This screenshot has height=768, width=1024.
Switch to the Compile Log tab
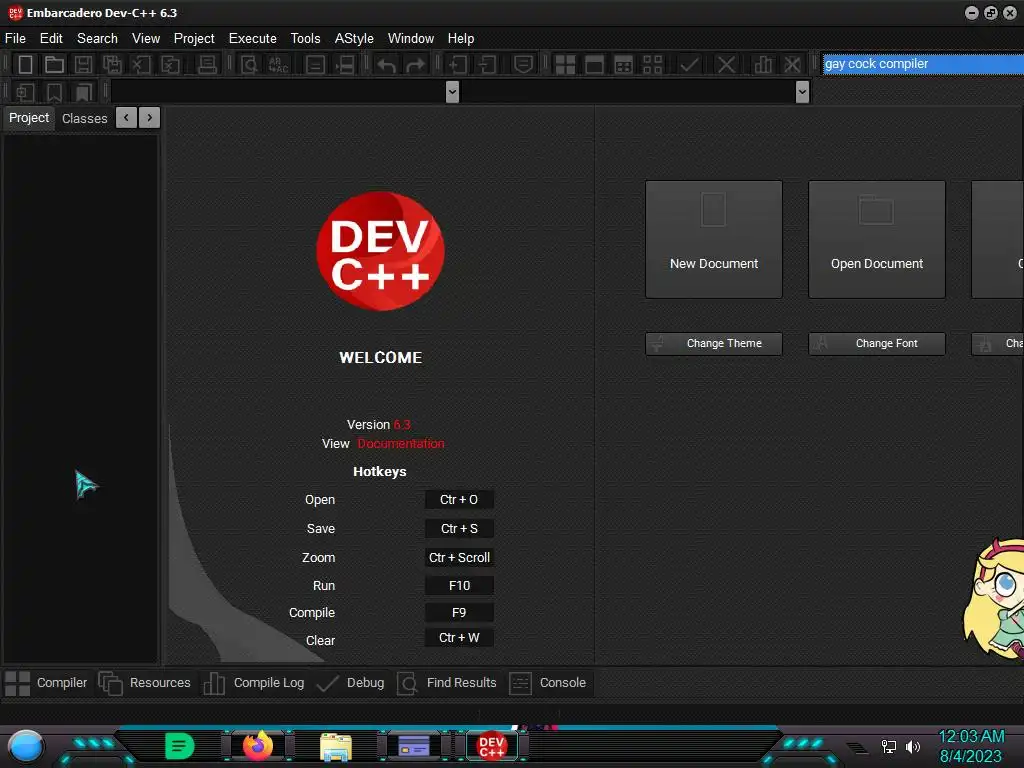click(x=254, y=683)
